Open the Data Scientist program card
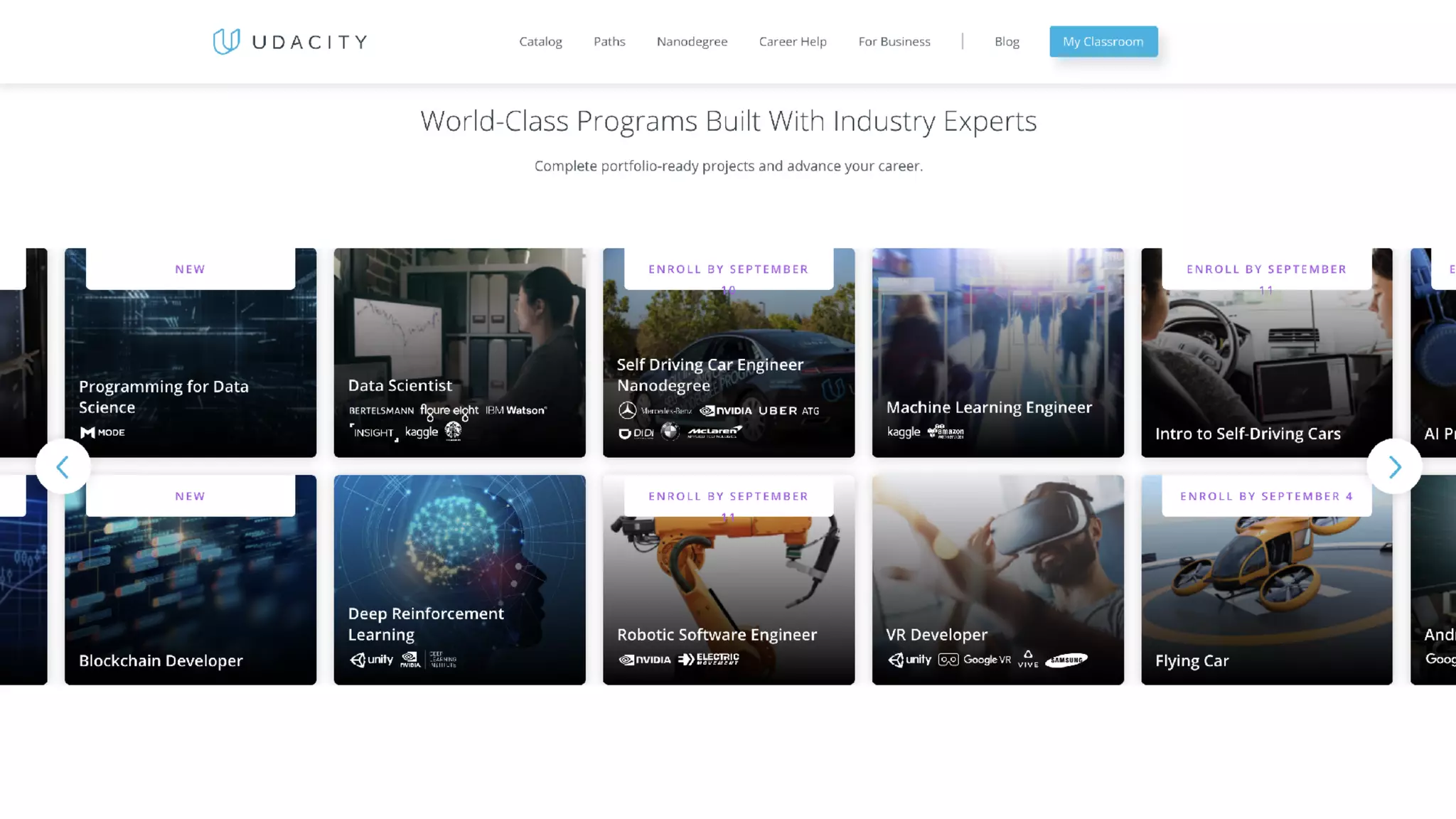The height and width of the screenshot is (819, 1456). pyautogui.click(x=459, y=353)
